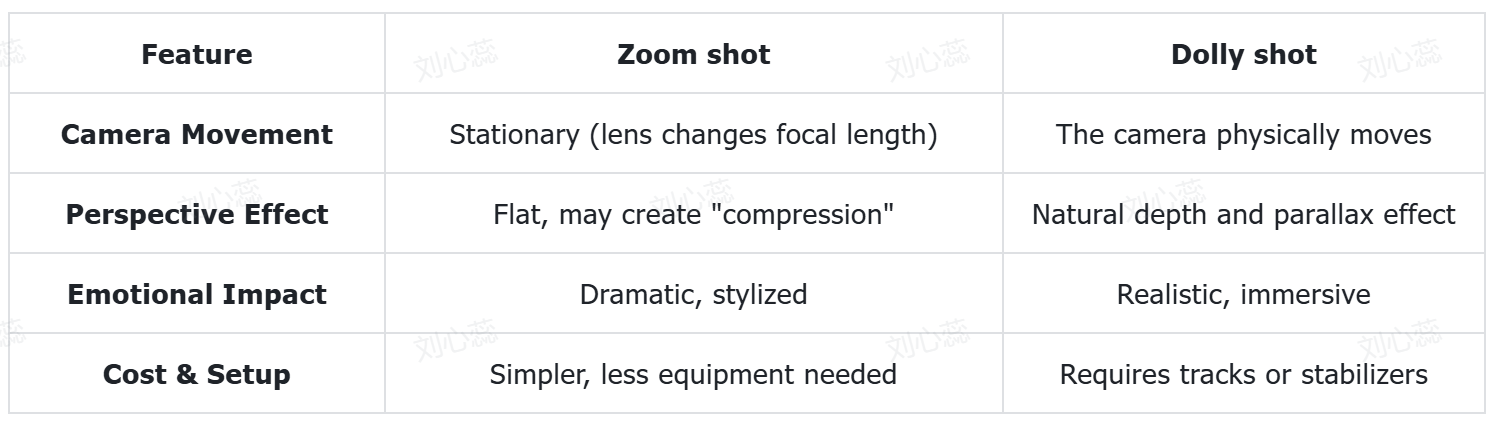Select "The camera physically moves" cell
Image resolution: width=1500 pixels, height=422 pixels.
pyautogui.click(x=1243, y=134)
